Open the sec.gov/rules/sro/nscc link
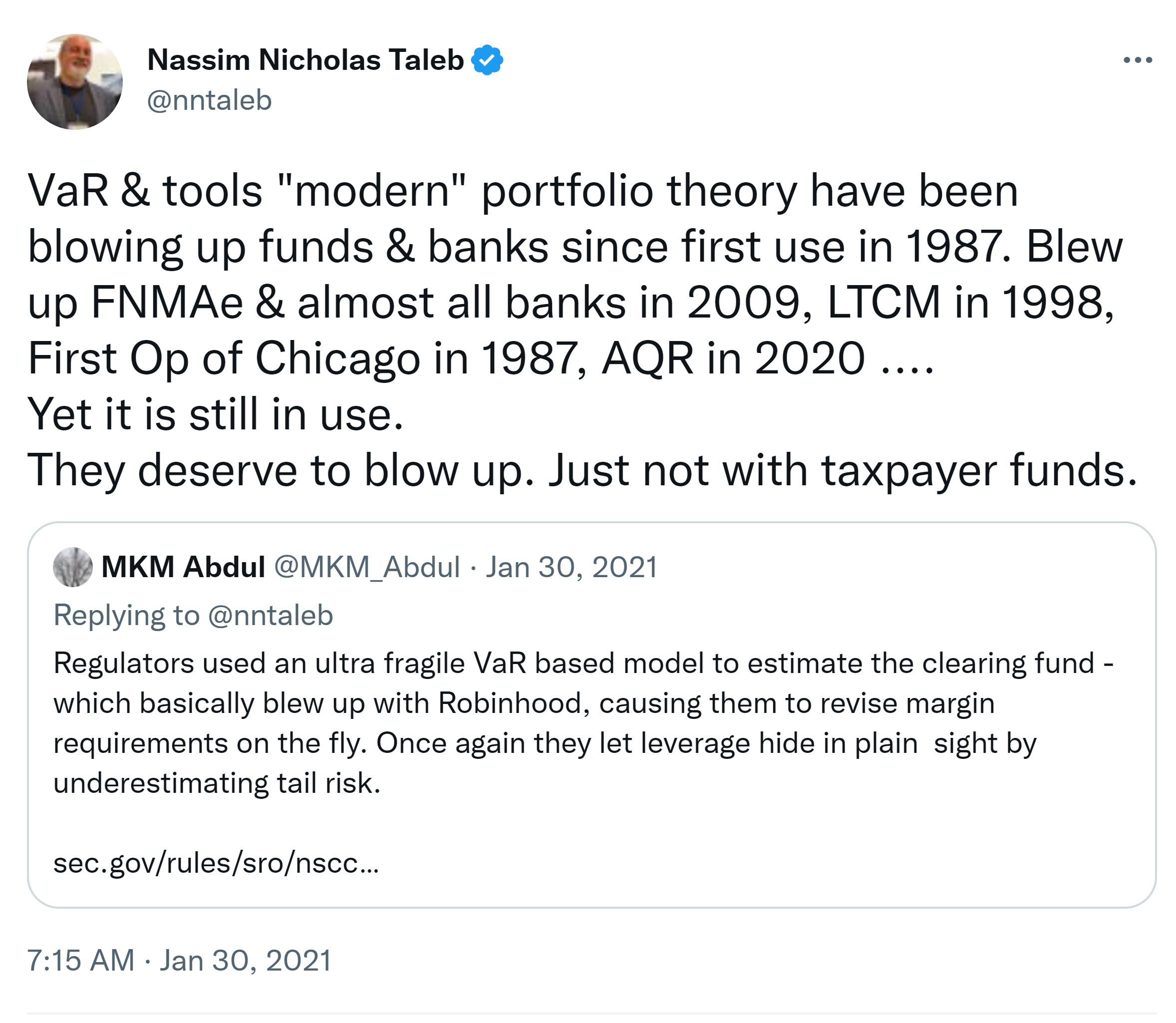Image resolution: width=1176 pixels, height=1023 pixels. pyautogui.click(x=216, y=863)
